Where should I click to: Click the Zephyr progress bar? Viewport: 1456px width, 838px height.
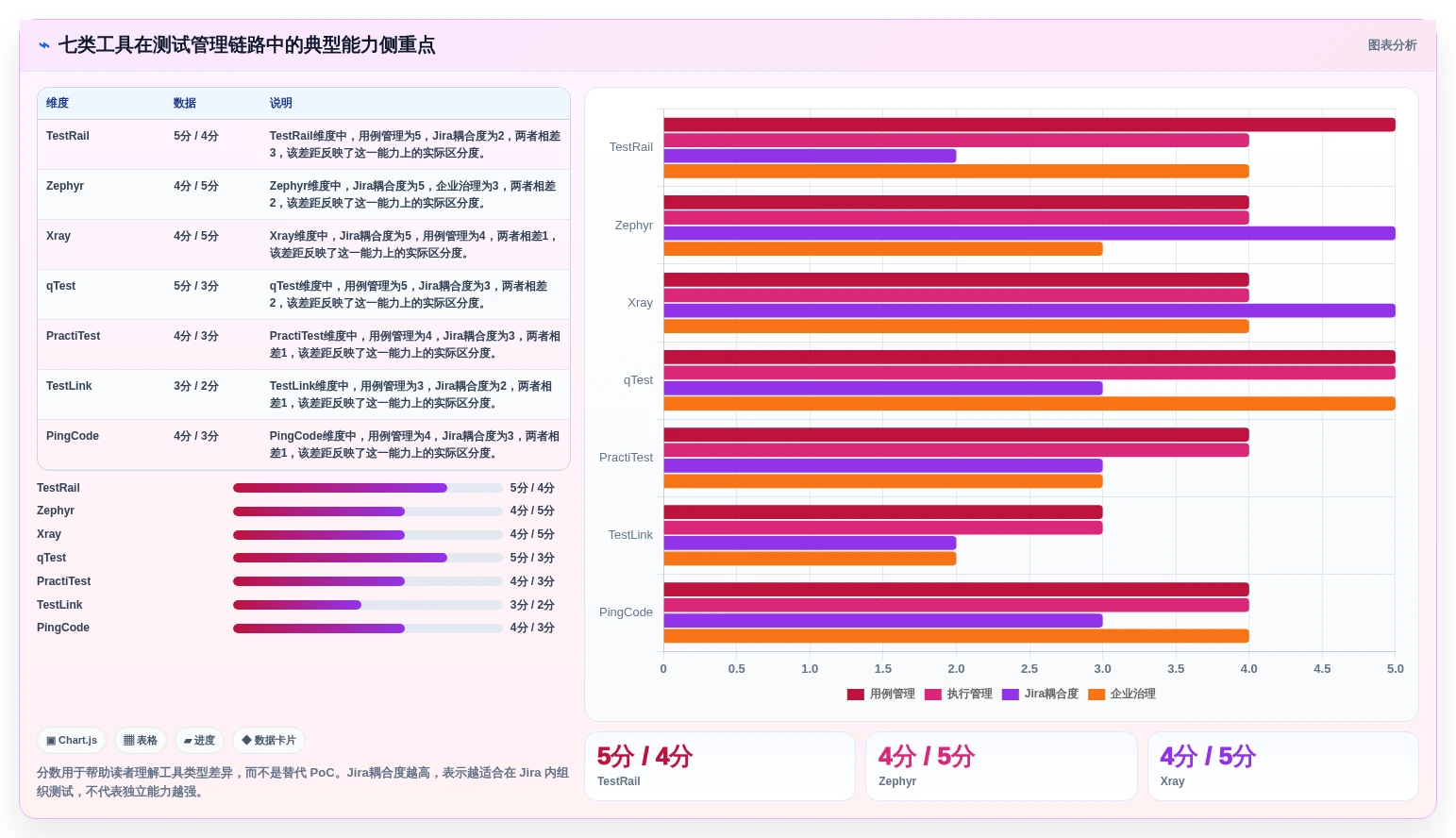point(368,511)
